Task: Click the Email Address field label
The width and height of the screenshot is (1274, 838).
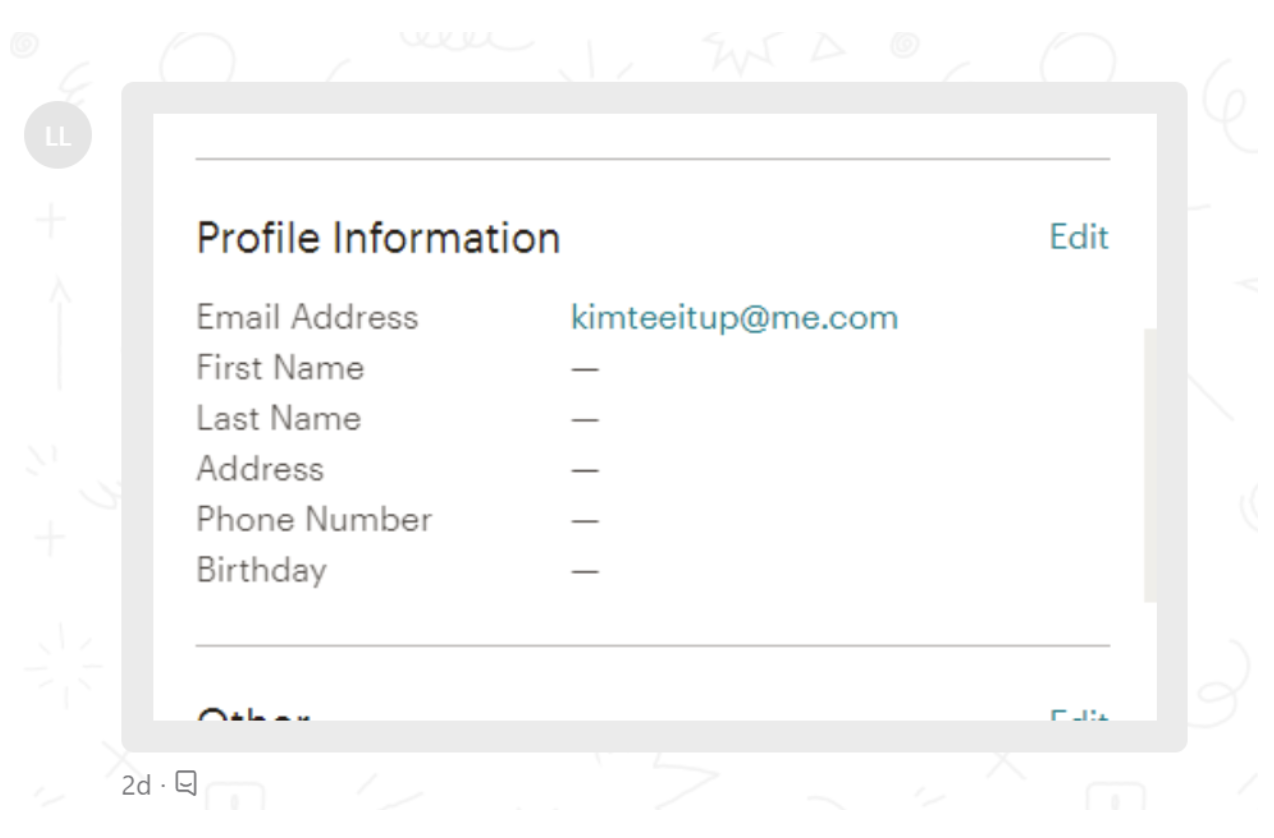Action: [307, 318]
